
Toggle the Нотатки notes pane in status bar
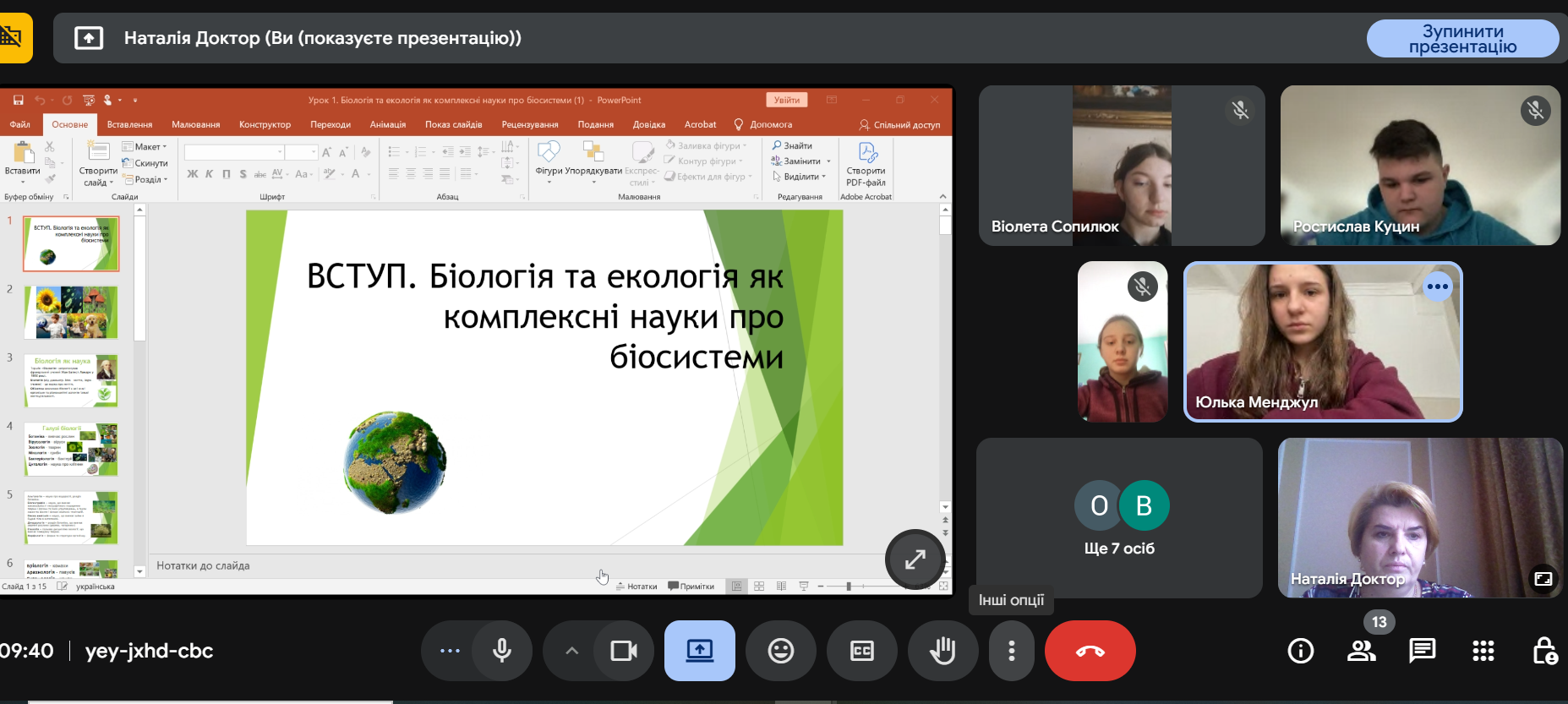click(x=636, y=586)
